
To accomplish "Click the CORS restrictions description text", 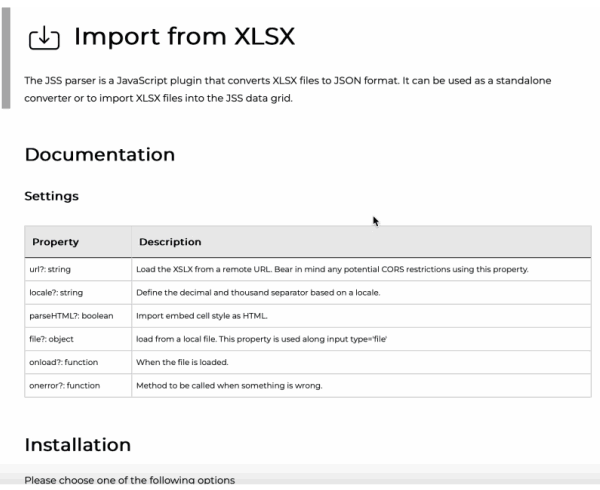I will point(332,269).
